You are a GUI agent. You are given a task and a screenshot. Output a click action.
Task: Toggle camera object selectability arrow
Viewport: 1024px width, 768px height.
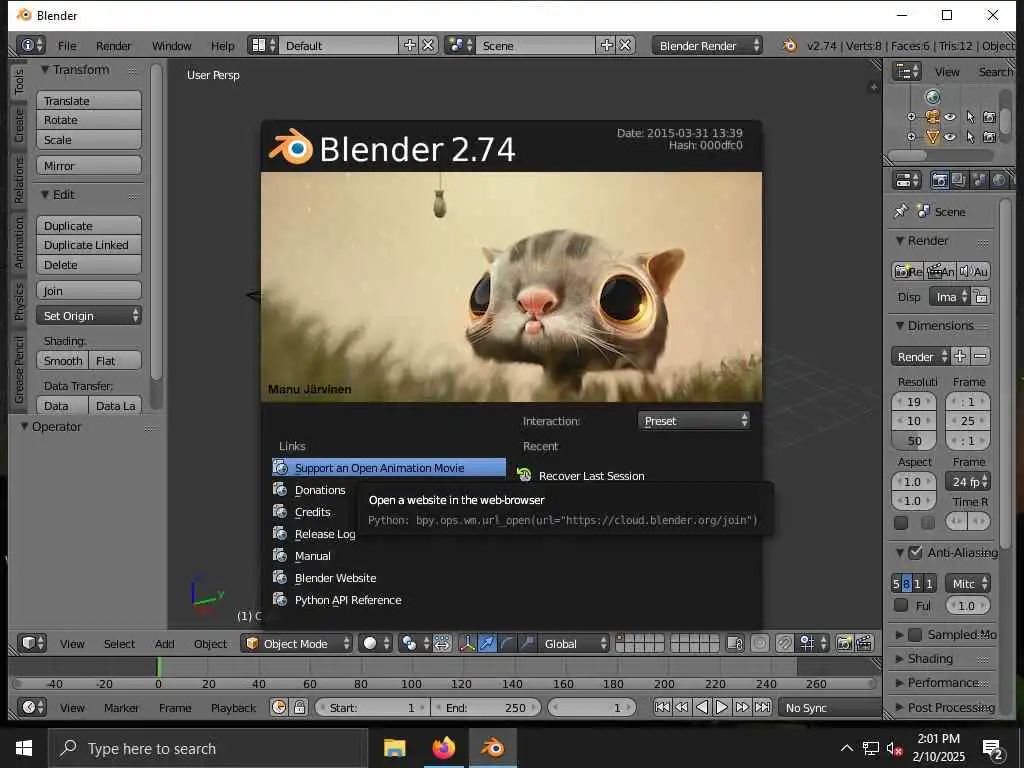coord(970,117)
